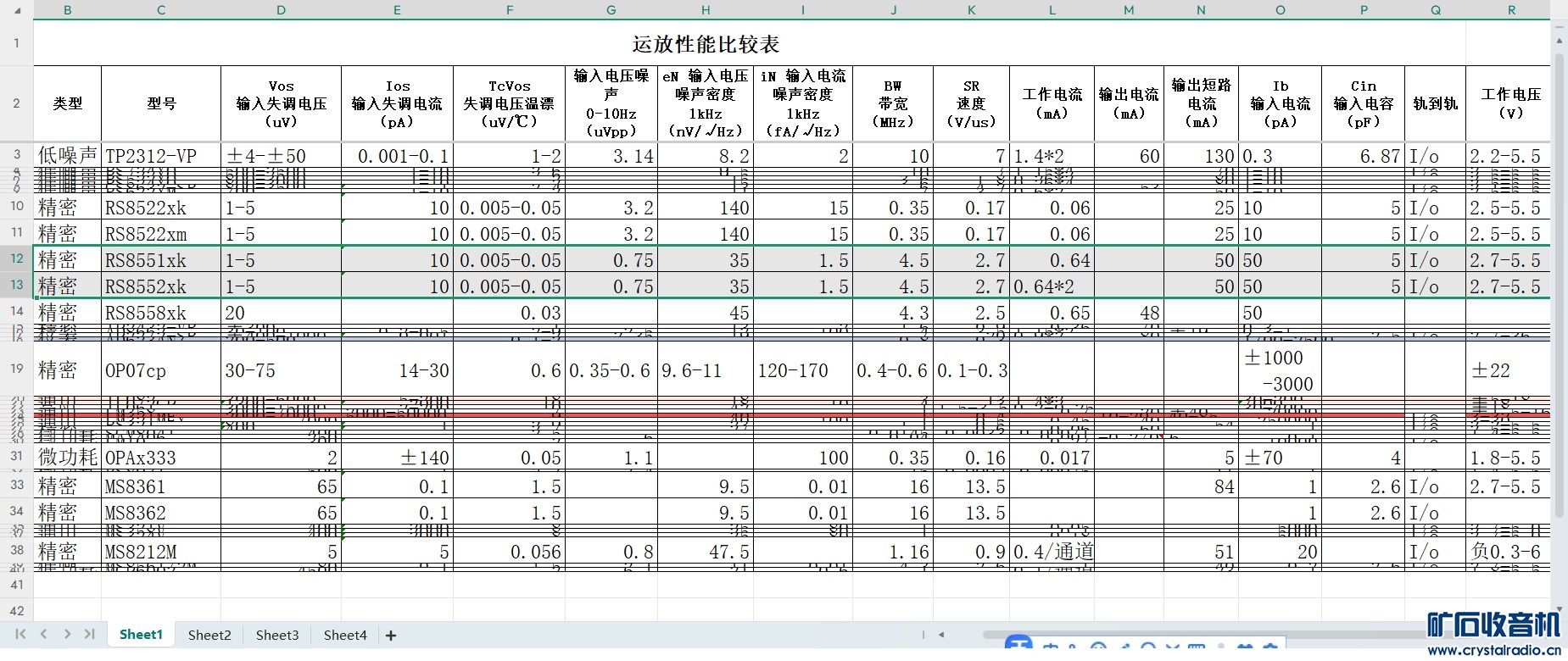Select the title cell "运放性能比较表"
Screen dimensions: 1568x661
pyautogui.click(x=706, y=43)
